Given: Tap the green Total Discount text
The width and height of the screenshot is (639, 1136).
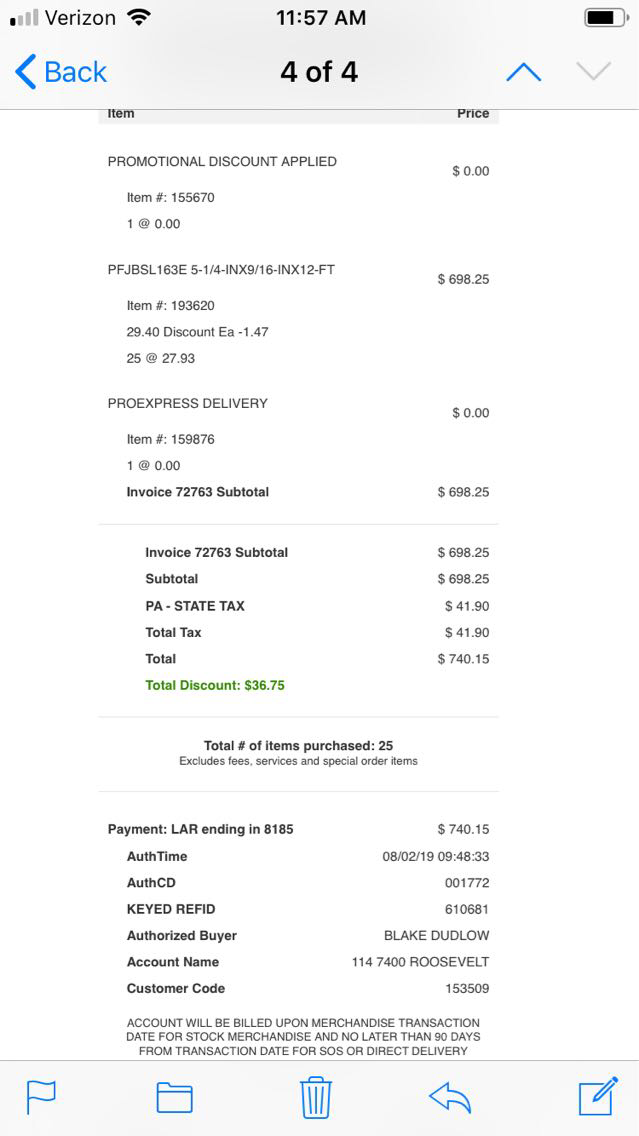Looking at the screenshot, I should tap(215, 685).
